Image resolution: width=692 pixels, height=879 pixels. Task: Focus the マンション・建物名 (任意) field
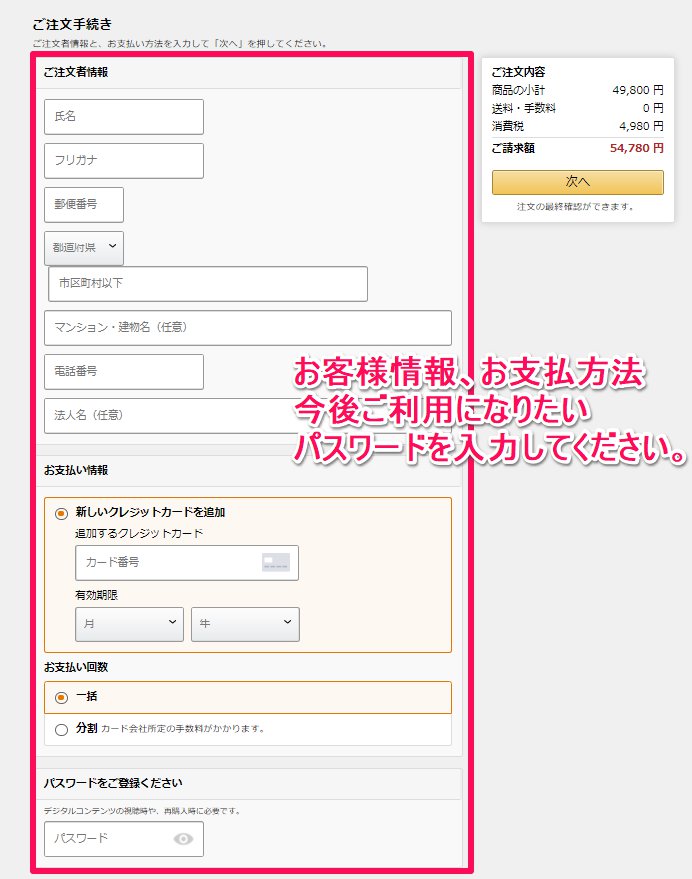pos(248,328)
